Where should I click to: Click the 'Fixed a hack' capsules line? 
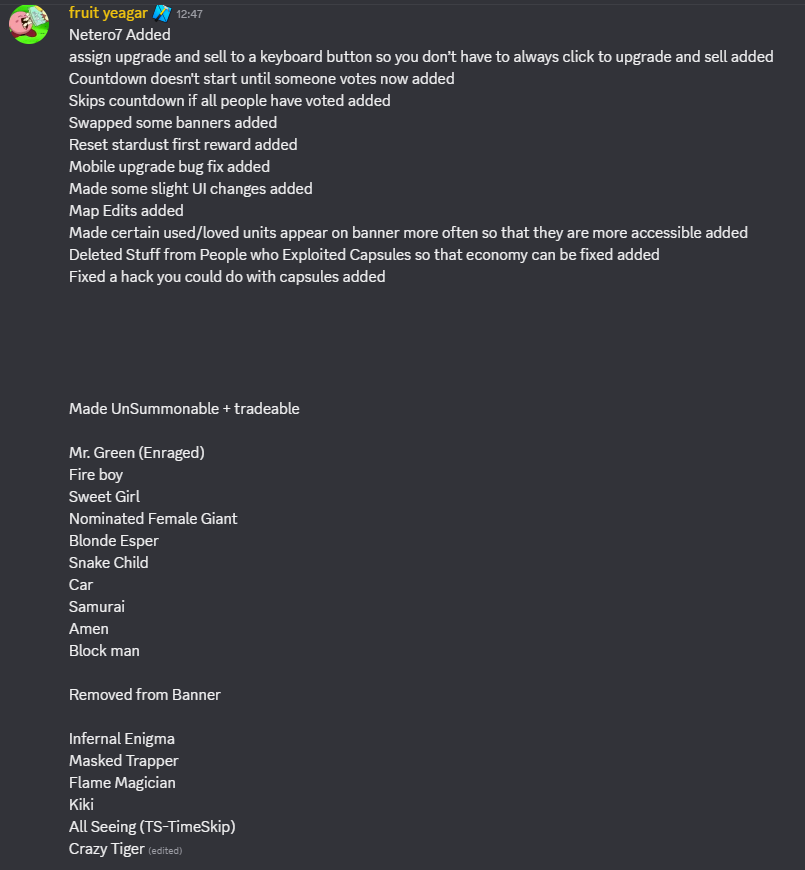point(227,277)
